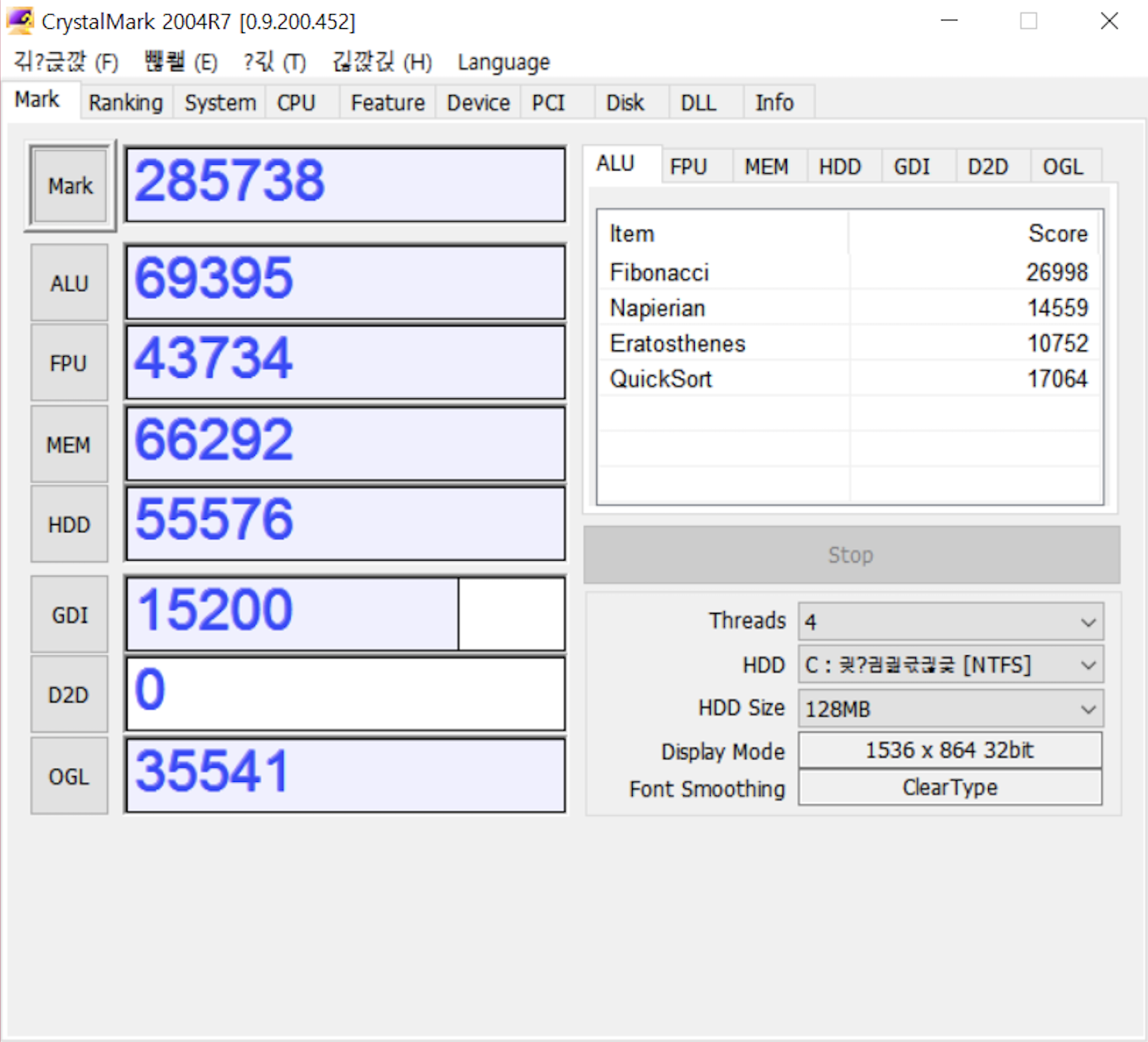
Task: Run the MEM benchmark button
Action: 70,445
